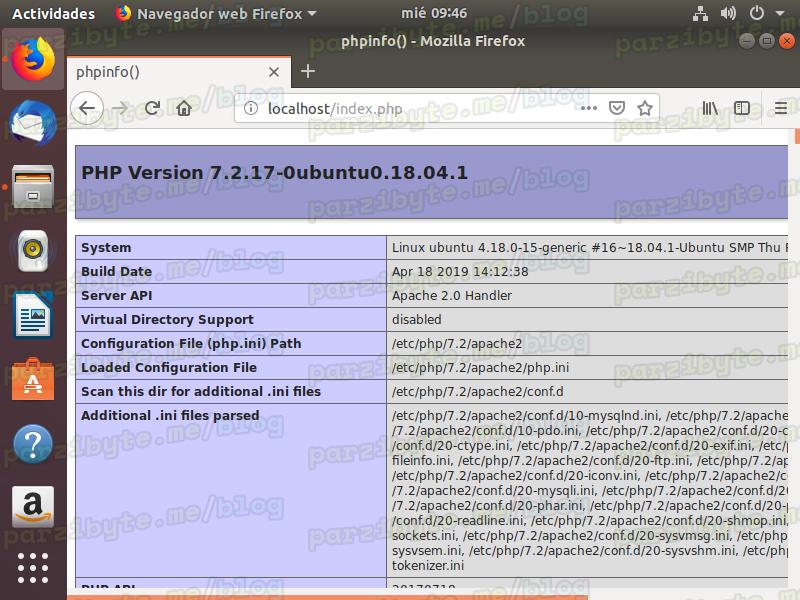Open the Actividades overview
Image resolution: width=800 pixels, height=600 pixels.
(53, 14)
